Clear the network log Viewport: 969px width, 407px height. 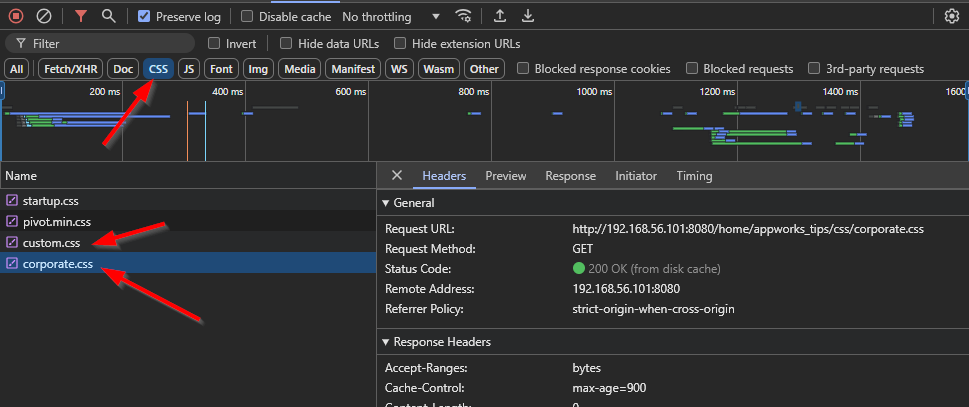44,16
